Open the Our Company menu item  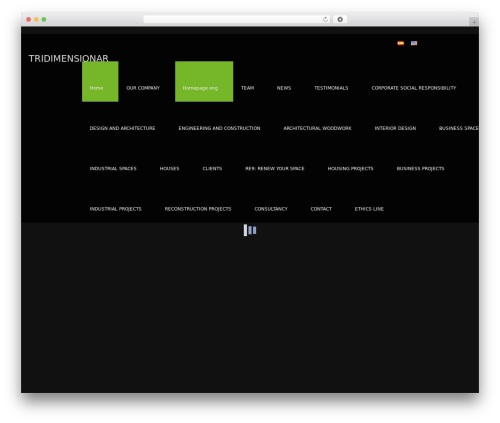click(x=143, y=88)
